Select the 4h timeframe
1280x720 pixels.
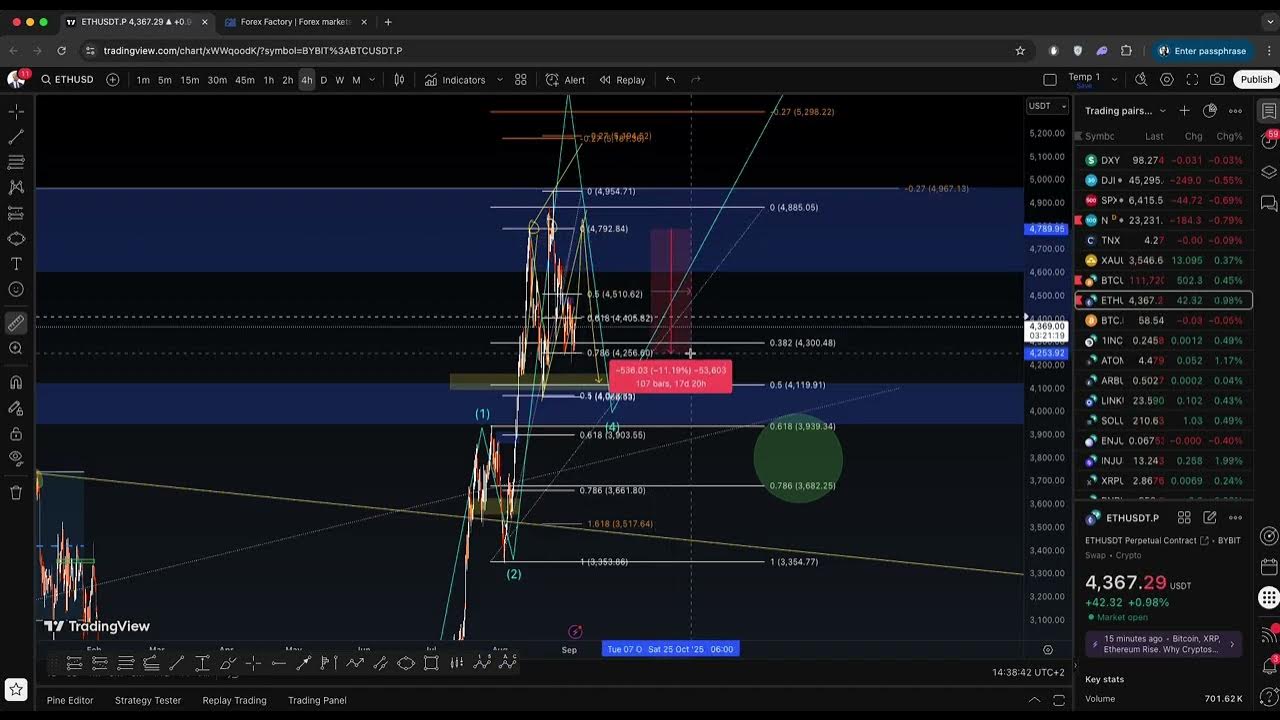pyautogui.click(x=306, y=80)
